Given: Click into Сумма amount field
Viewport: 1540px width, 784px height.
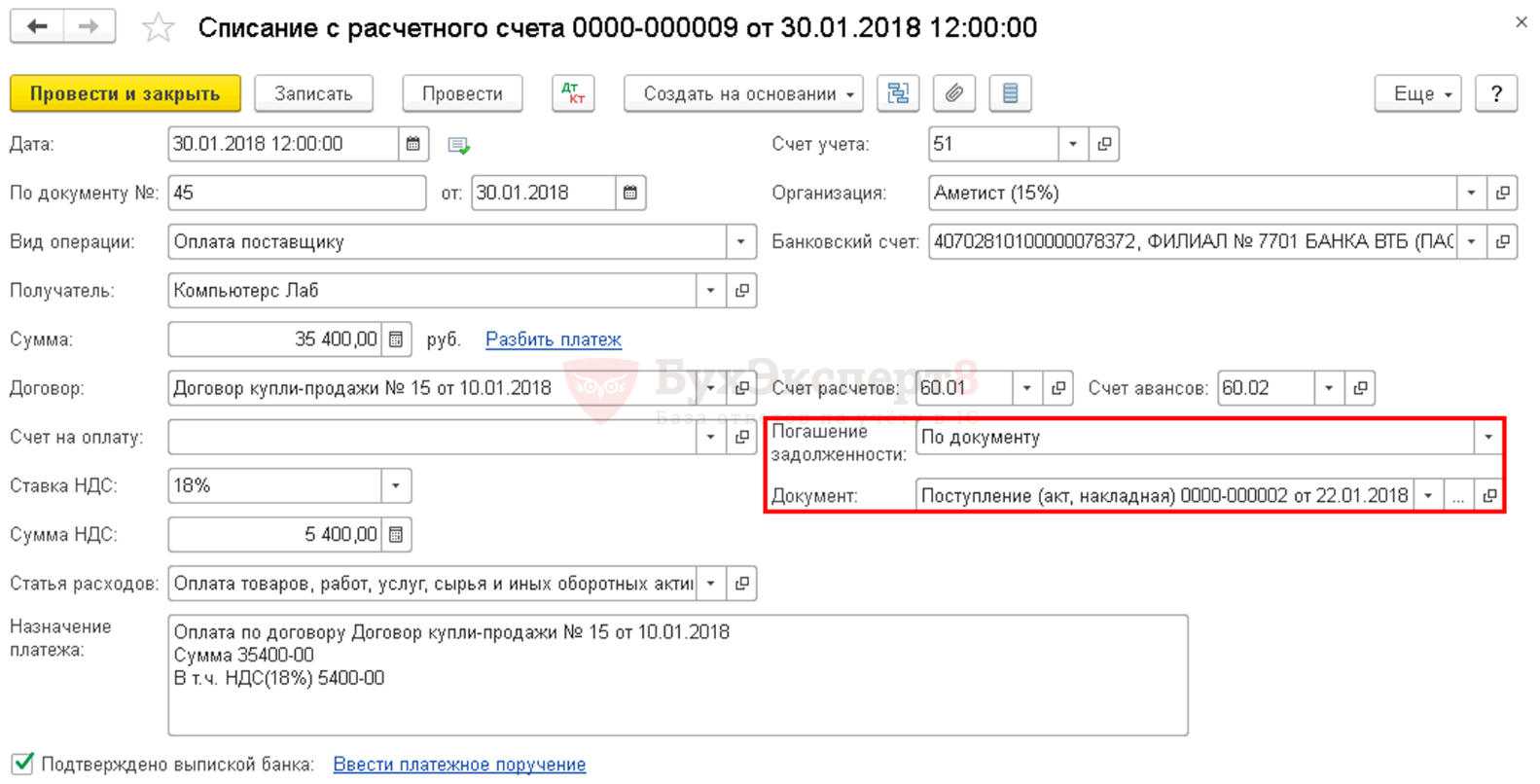Looking at the screenshot, I should click(275, 339).
